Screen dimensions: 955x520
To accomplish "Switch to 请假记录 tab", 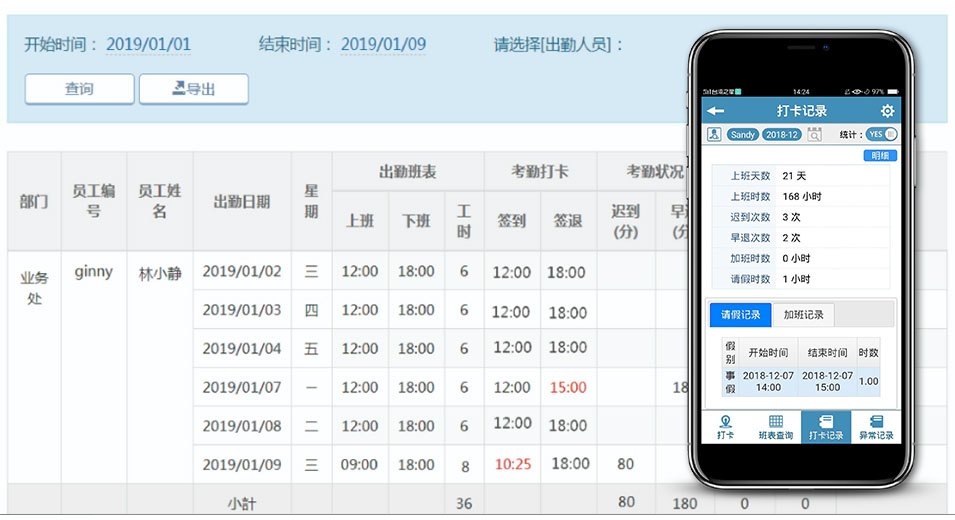I will (740, 314).
